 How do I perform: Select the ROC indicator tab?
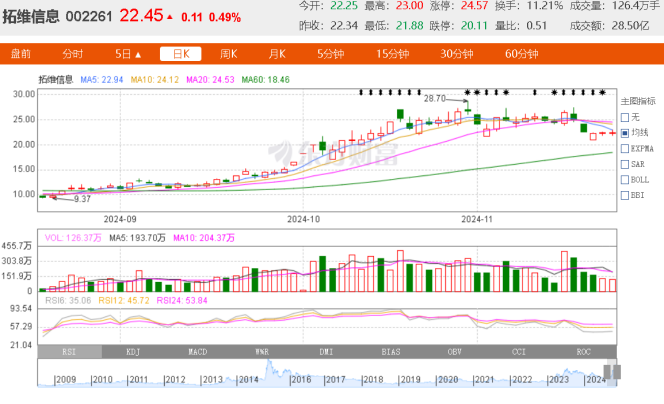pyautogui.click(x=584, y=352)
